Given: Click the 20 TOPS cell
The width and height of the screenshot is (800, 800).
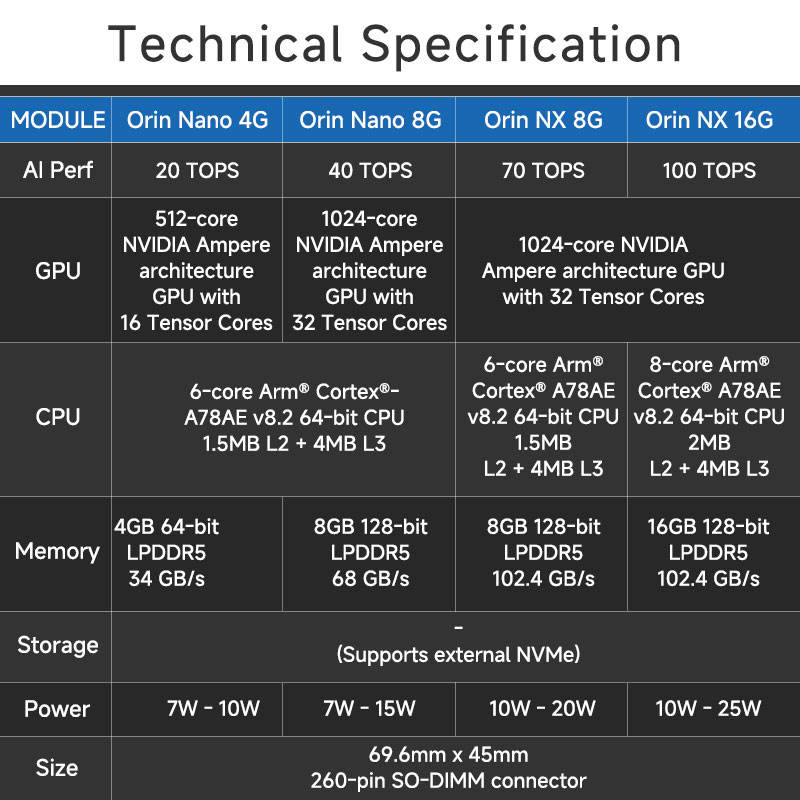Looking at the screenshot, I should (x=197, y=171).
